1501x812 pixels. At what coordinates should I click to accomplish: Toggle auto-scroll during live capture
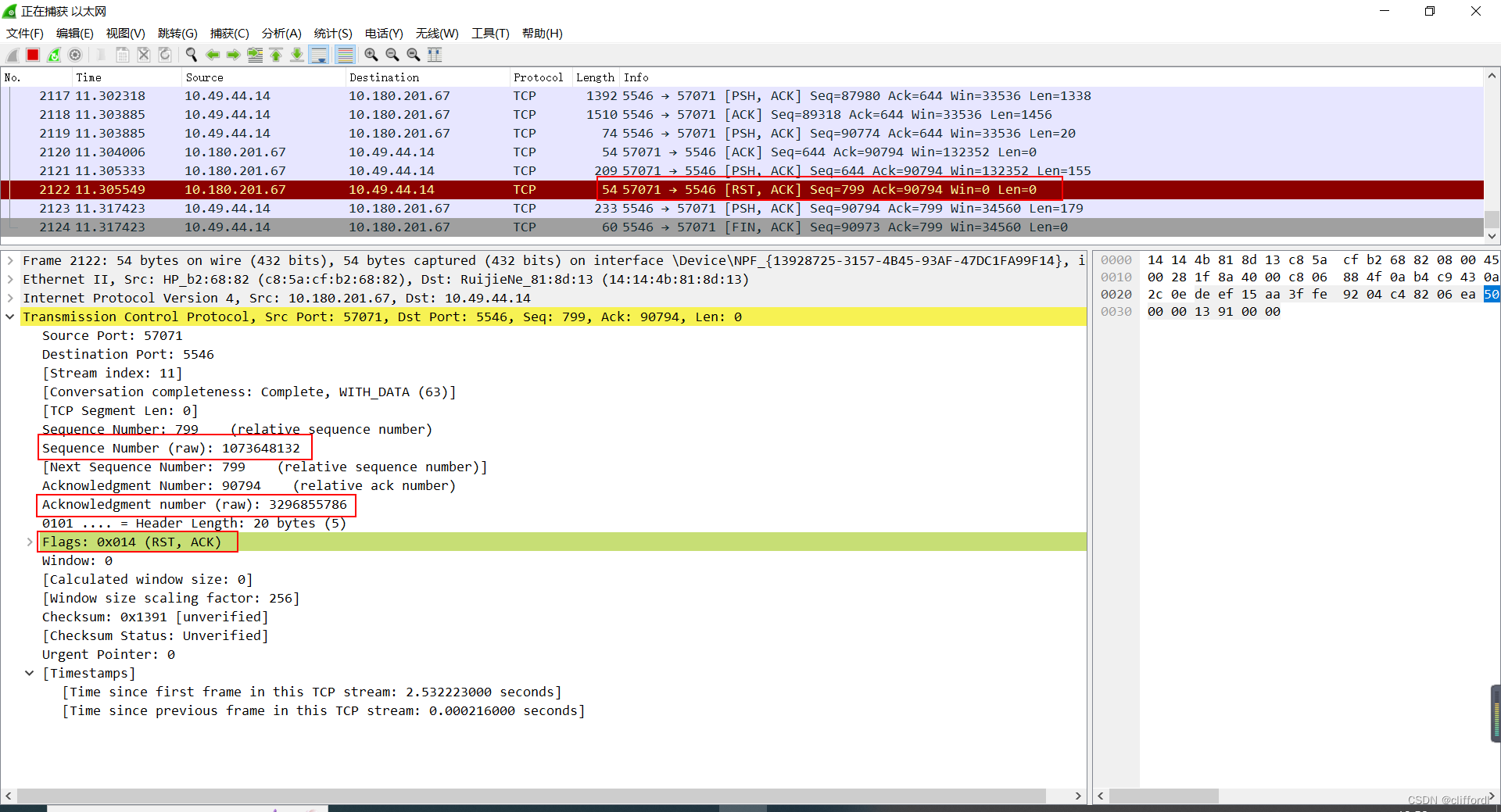pyautogui.click(x=318, y=55)
